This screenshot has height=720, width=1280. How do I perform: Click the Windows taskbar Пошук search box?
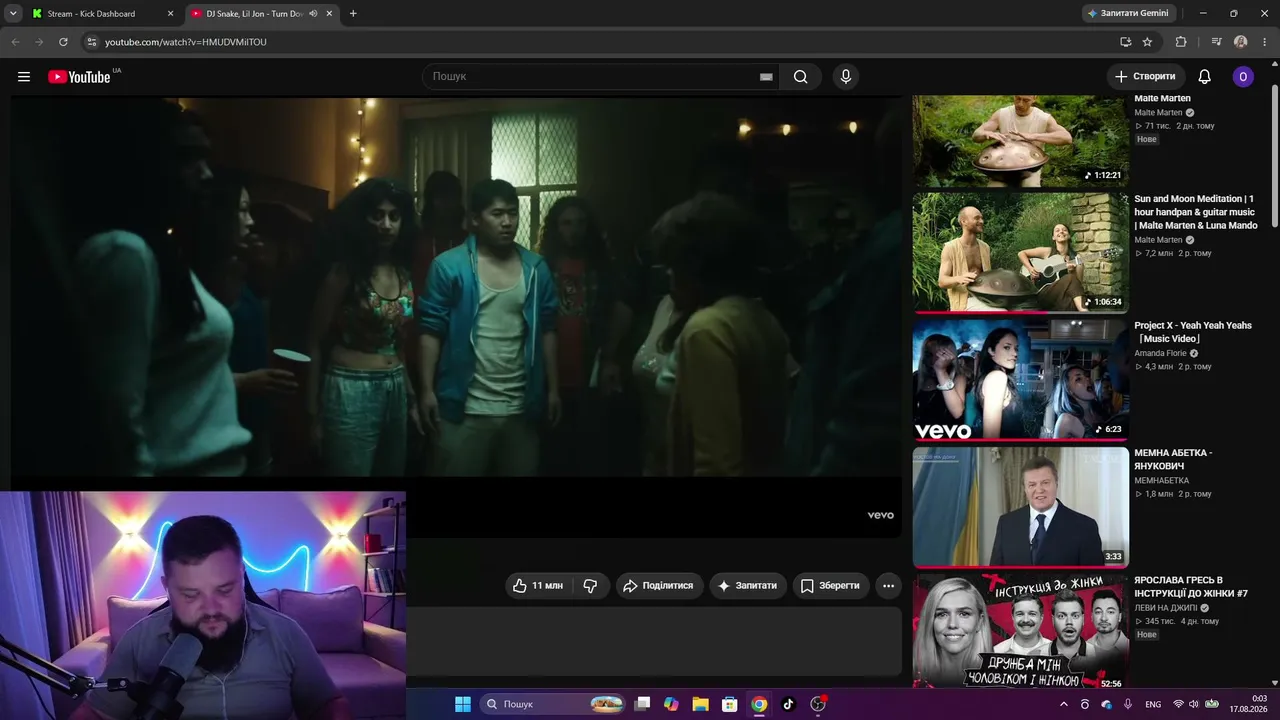coord(553,704)
